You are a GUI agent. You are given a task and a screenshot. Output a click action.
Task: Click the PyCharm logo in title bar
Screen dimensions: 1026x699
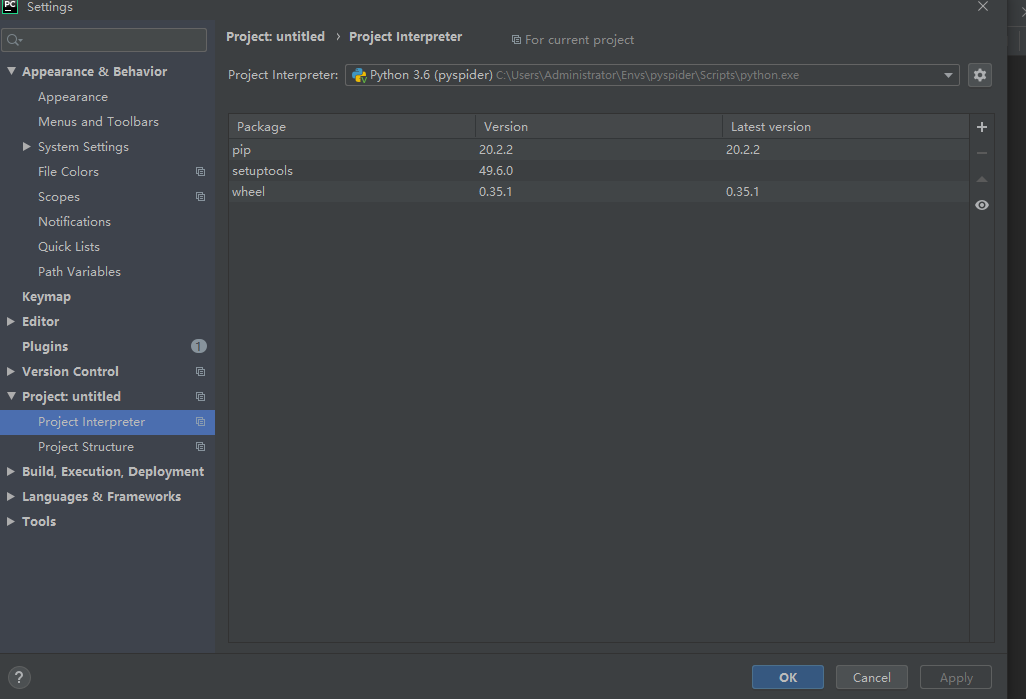(x=10, y=7)
